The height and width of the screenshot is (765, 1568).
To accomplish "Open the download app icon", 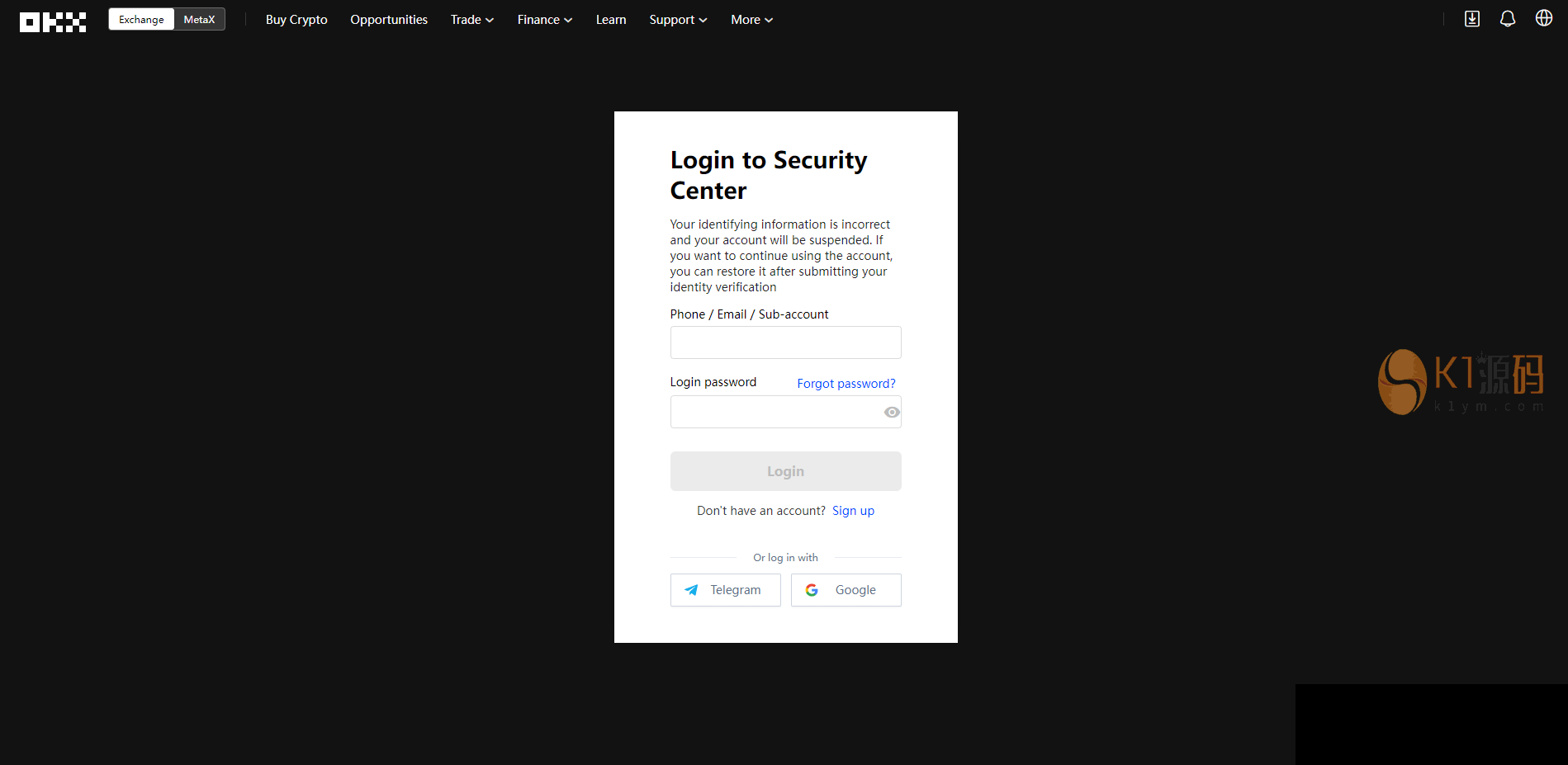I will (x=1471, y=19).
